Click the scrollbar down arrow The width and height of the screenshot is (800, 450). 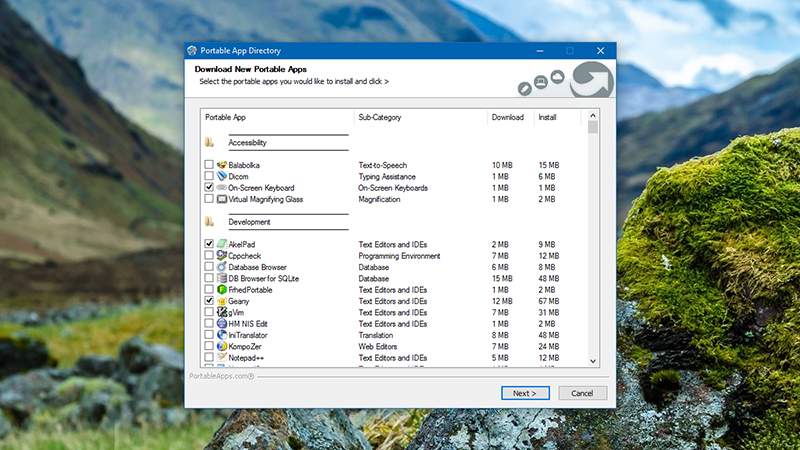(592, 361)
